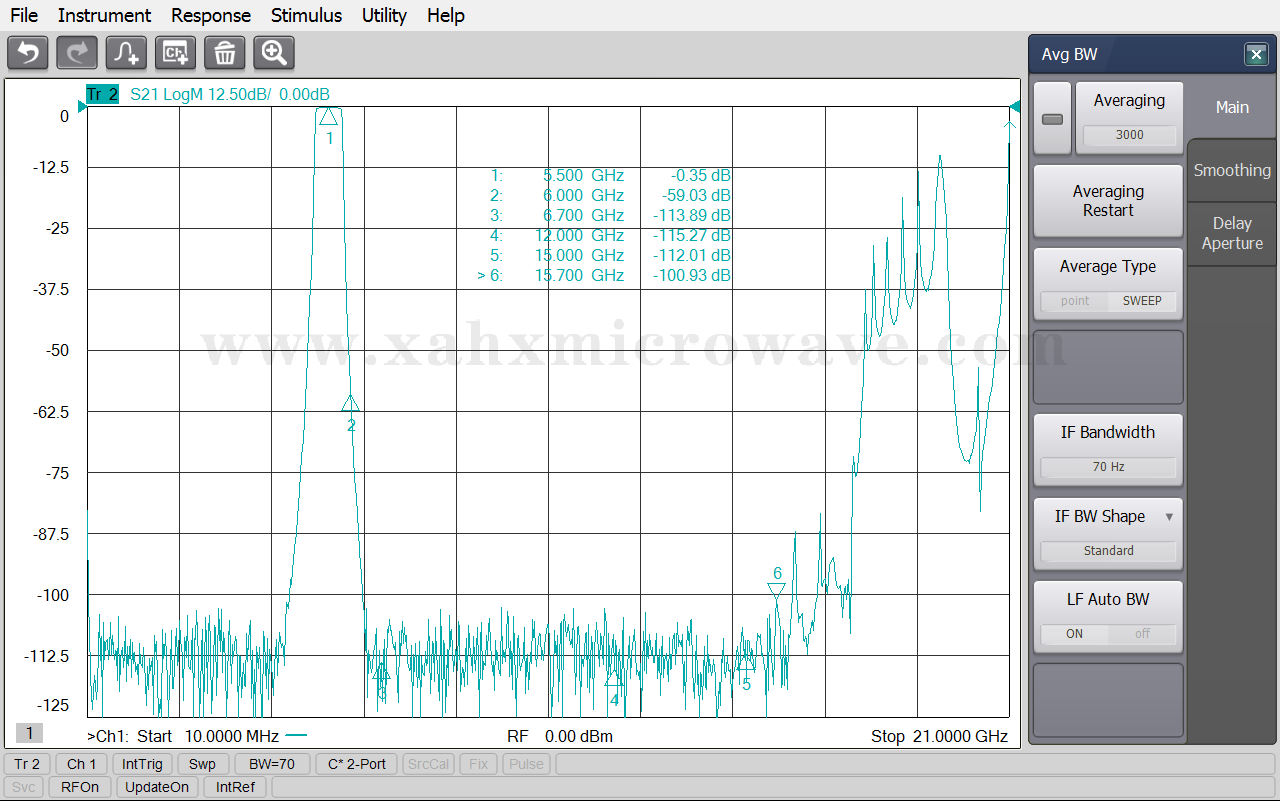Expand the IF BW Shape dropdown
This screenshot has width=1280, height=801.
point(1168,517)
